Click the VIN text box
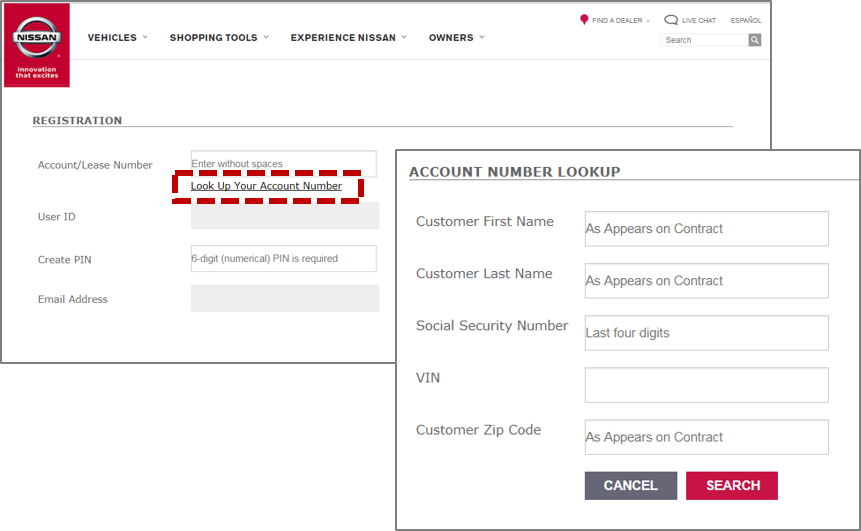Viewport: 861px width, 531px height. (706, 385)
